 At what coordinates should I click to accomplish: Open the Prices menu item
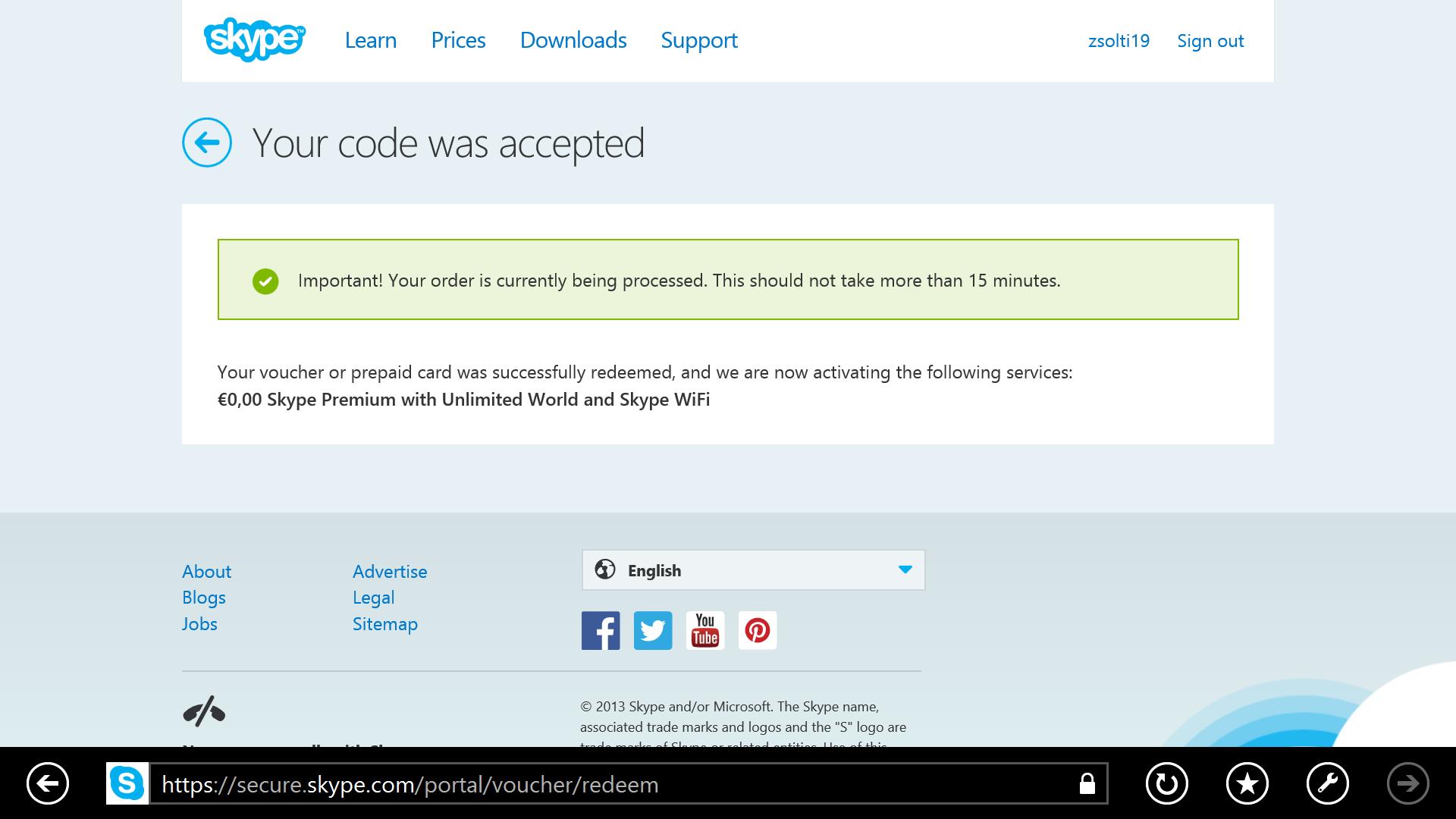coord(458,40)
